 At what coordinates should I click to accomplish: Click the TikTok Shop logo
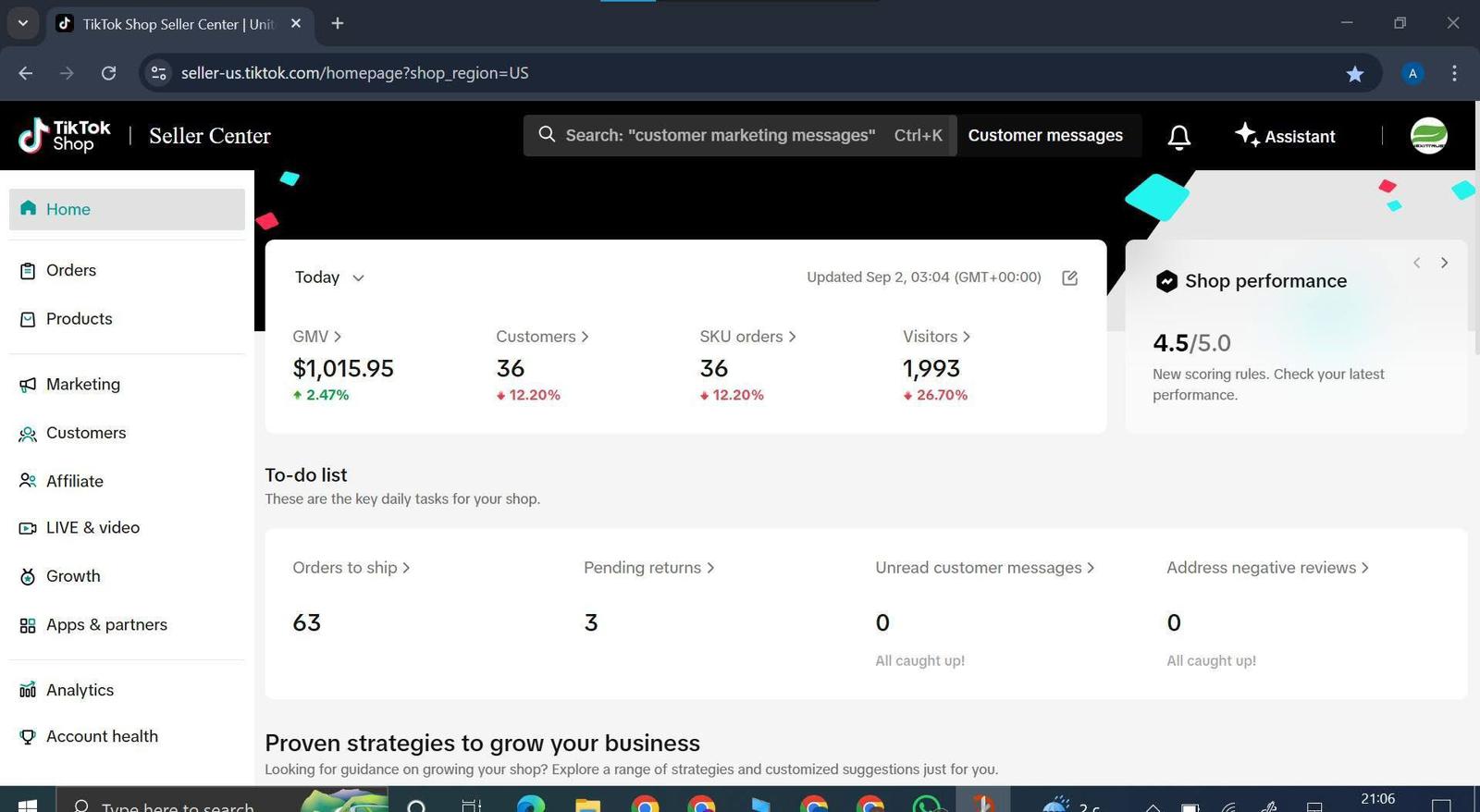pos(65,136)
